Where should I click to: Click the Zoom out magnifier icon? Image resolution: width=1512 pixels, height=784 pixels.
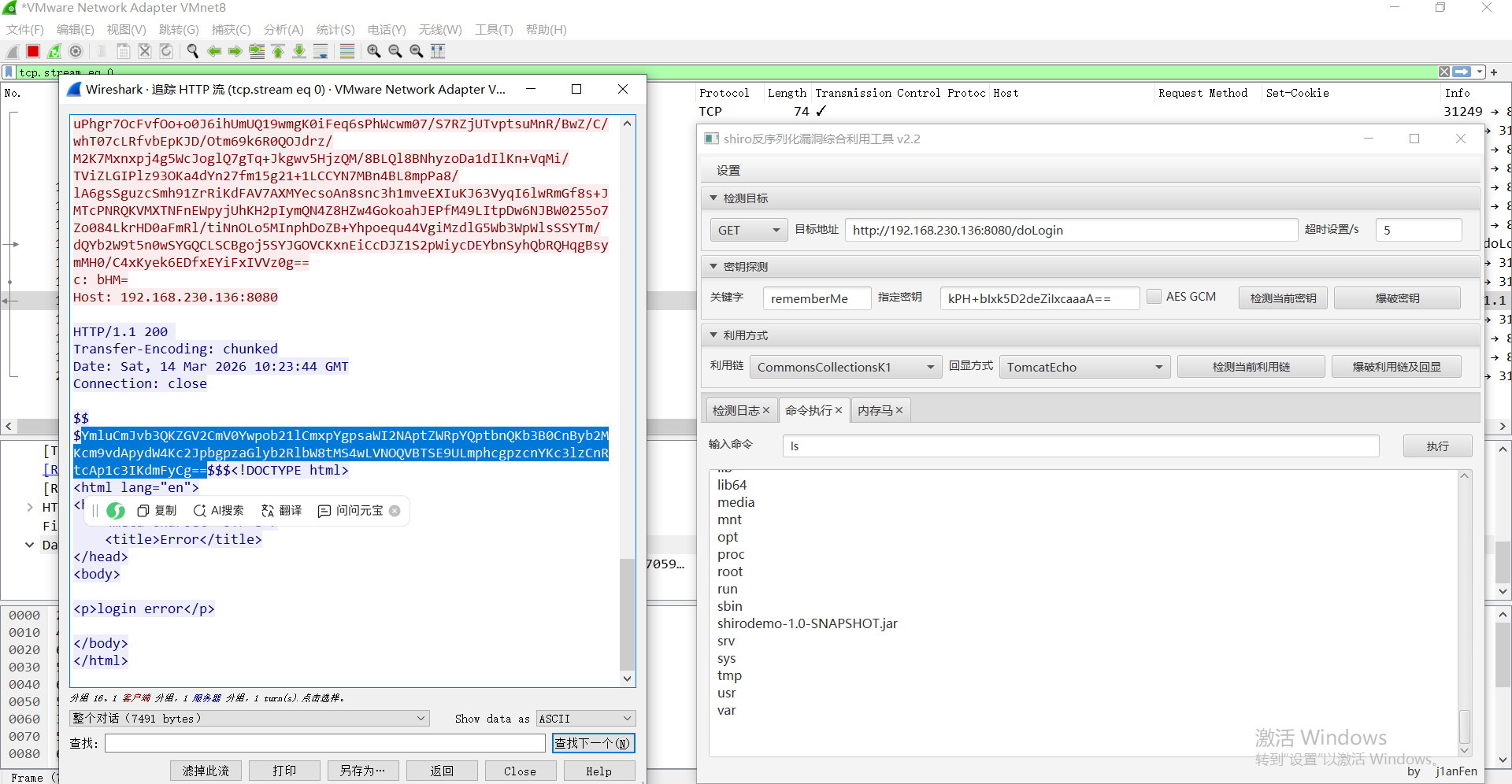pos(395,51)
